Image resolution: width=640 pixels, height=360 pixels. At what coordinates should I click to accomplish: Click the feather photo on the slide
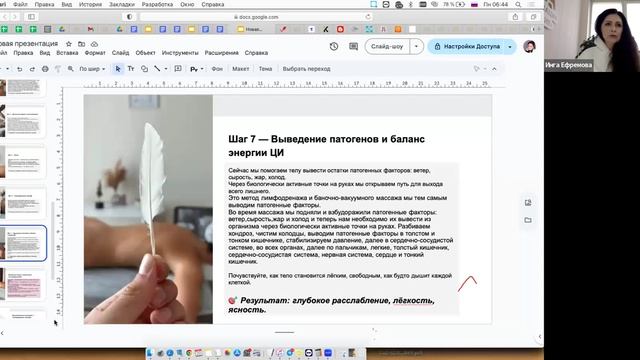[148, 209]
